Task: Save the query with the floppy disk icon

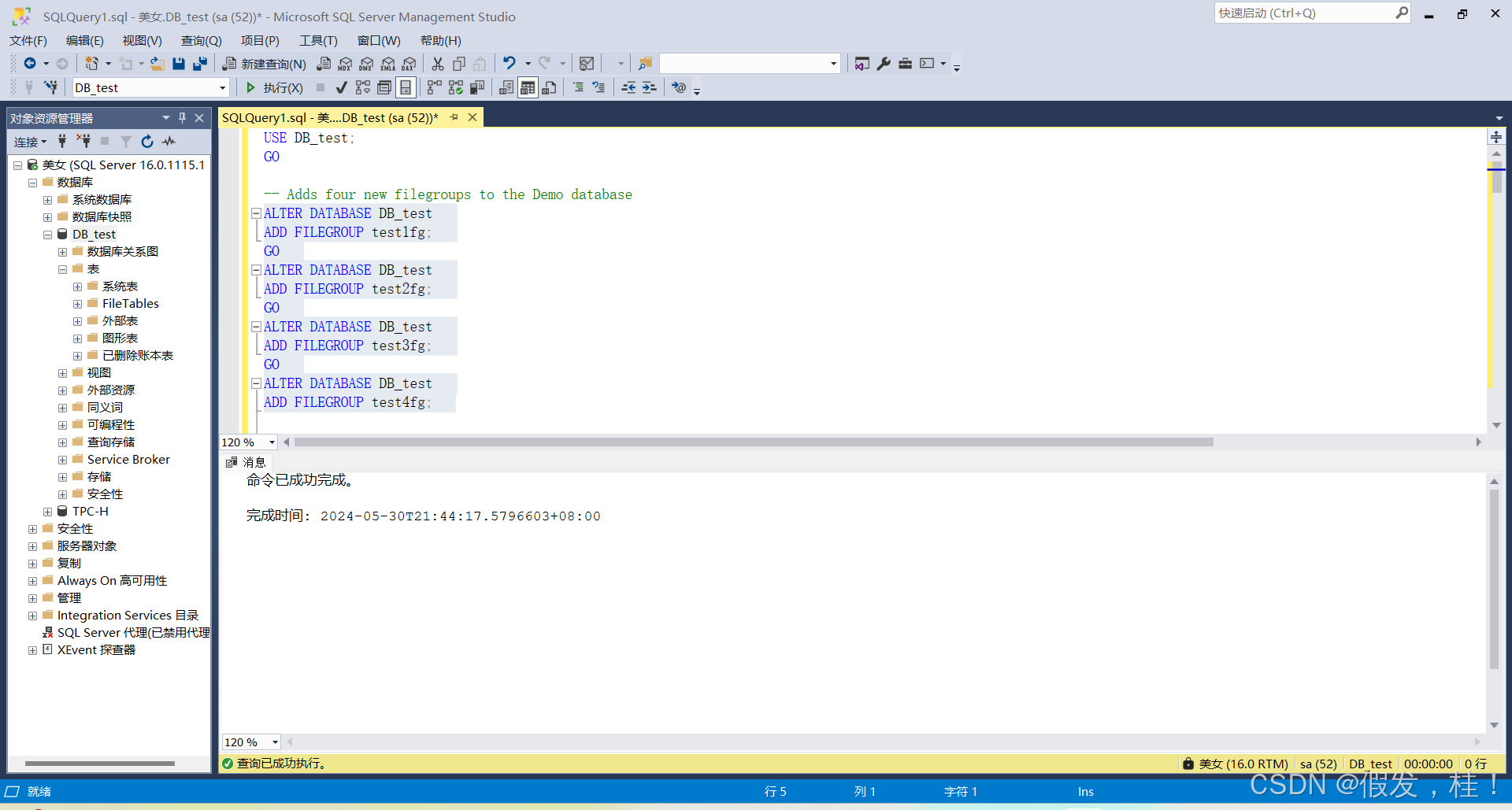Action: pos(179,64)
